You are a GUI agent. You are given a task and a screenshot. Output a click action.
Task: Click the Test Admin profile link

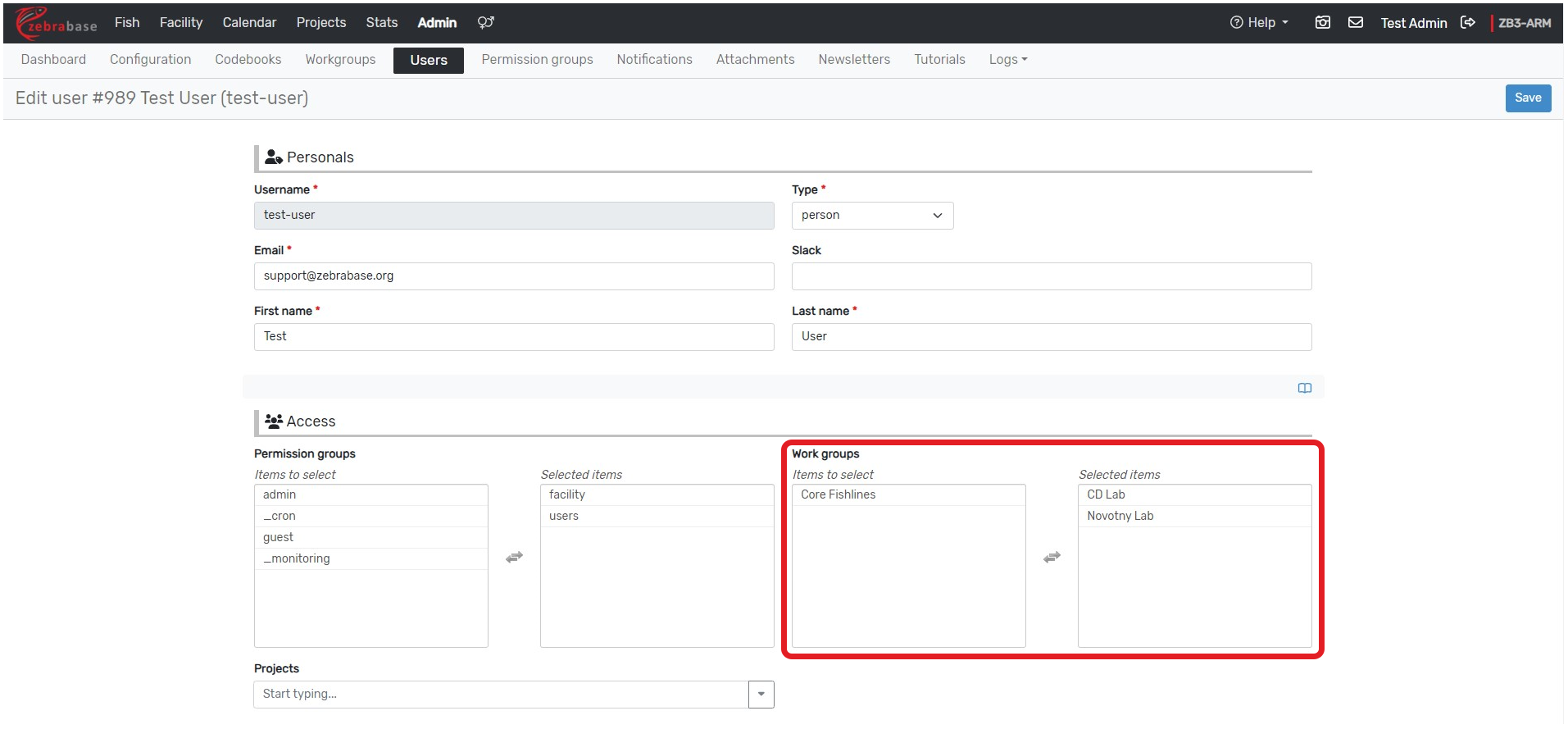(1413, 23)
